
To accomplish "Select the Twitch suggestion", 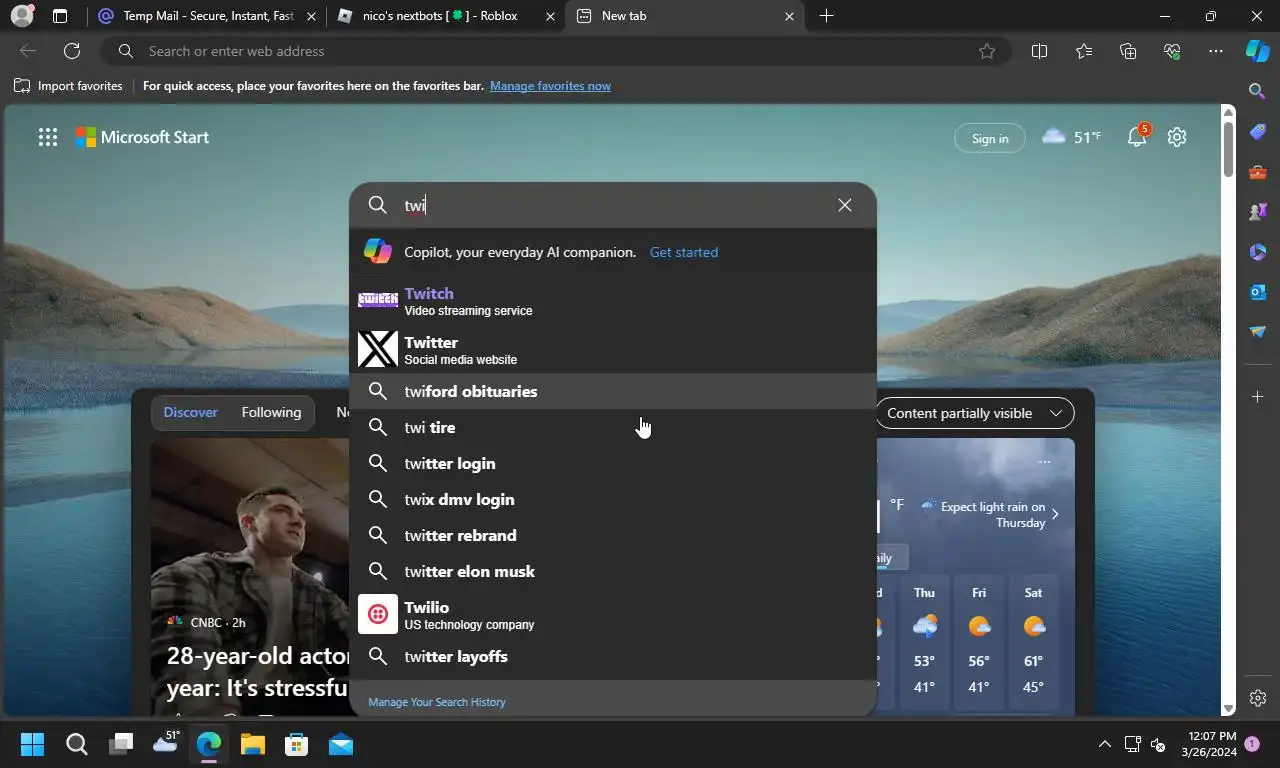I will [613, 301].
